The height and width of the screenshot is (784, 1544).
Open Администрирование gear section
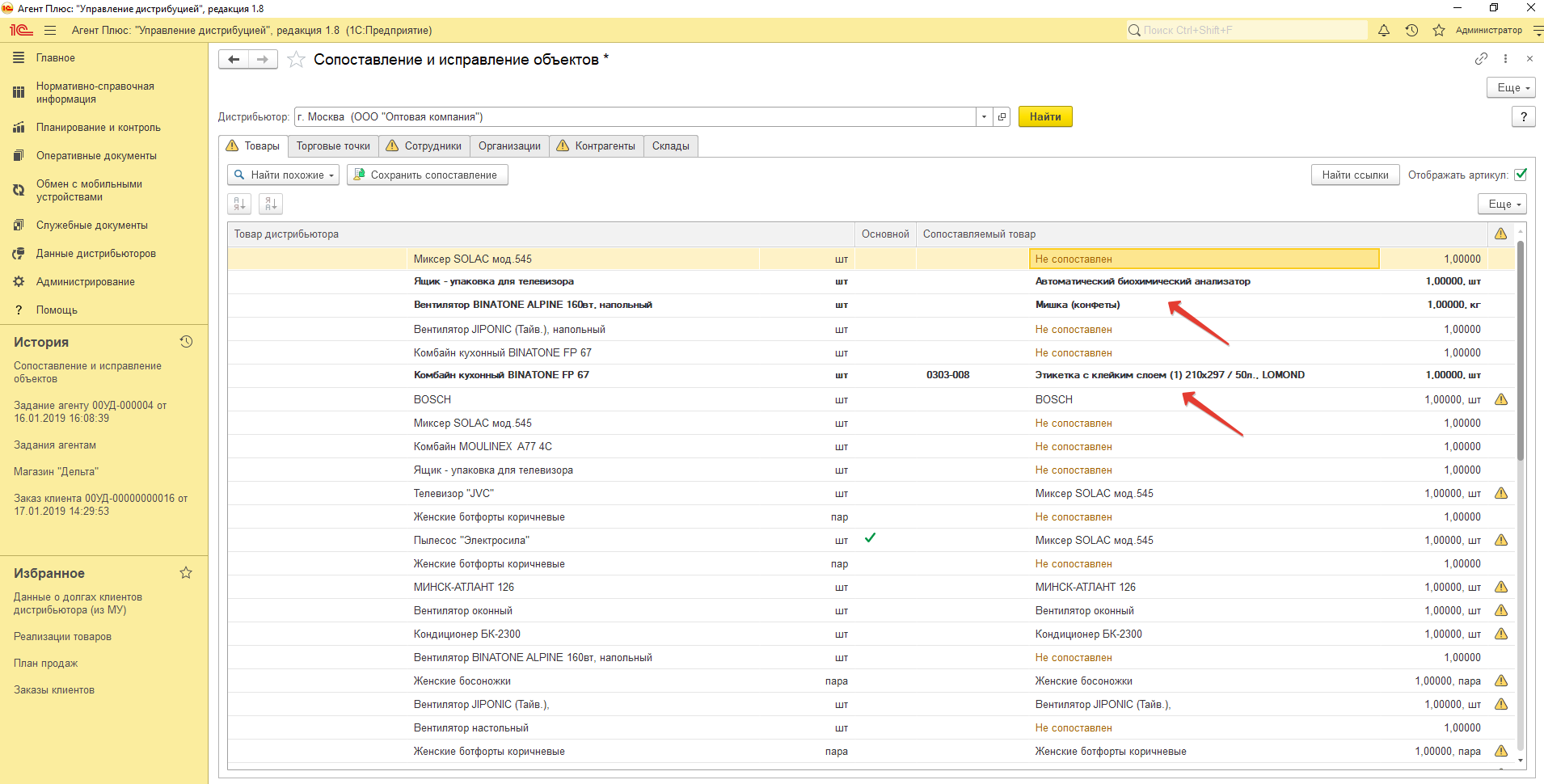pos(85,282)
